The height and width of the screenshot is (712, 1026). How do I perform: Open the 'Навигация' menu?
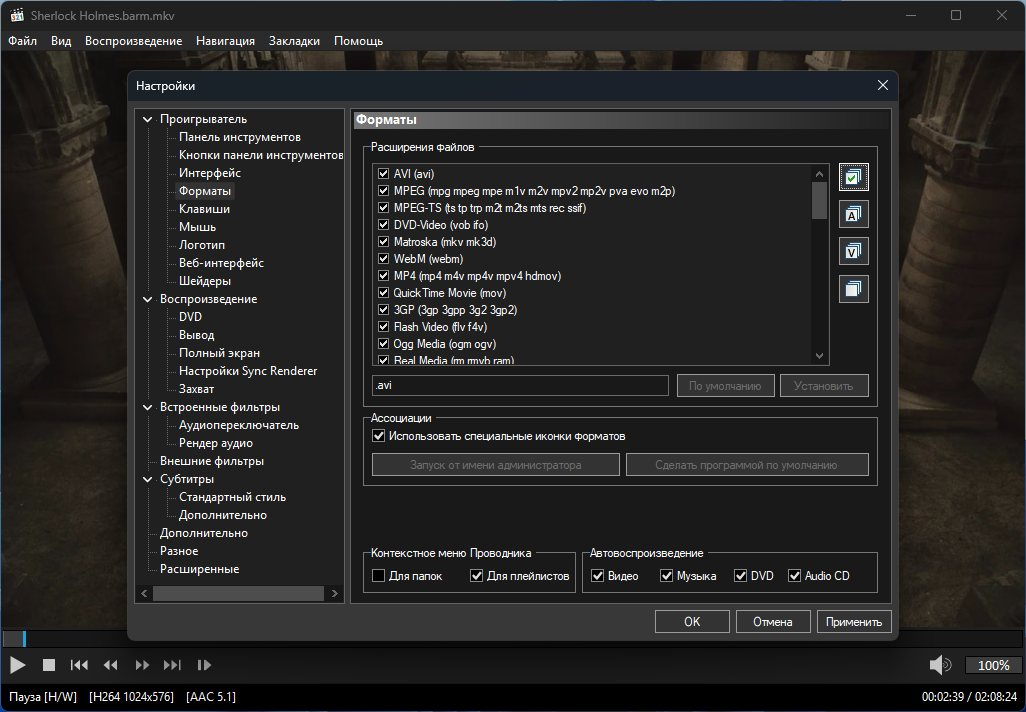pos(225,41)
